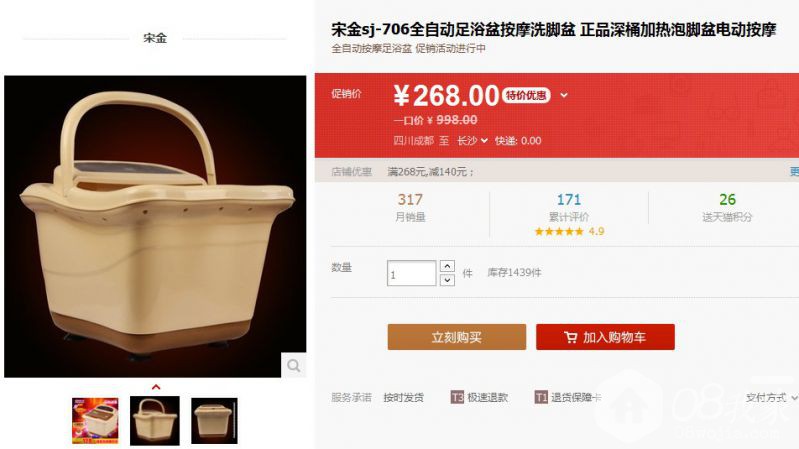Image resolution: width=799 pixels, height=449 pixels.
Task: Expand the 支付方式 payment methods dropdown
Action: pyautogui.click(x=771, y=398)
